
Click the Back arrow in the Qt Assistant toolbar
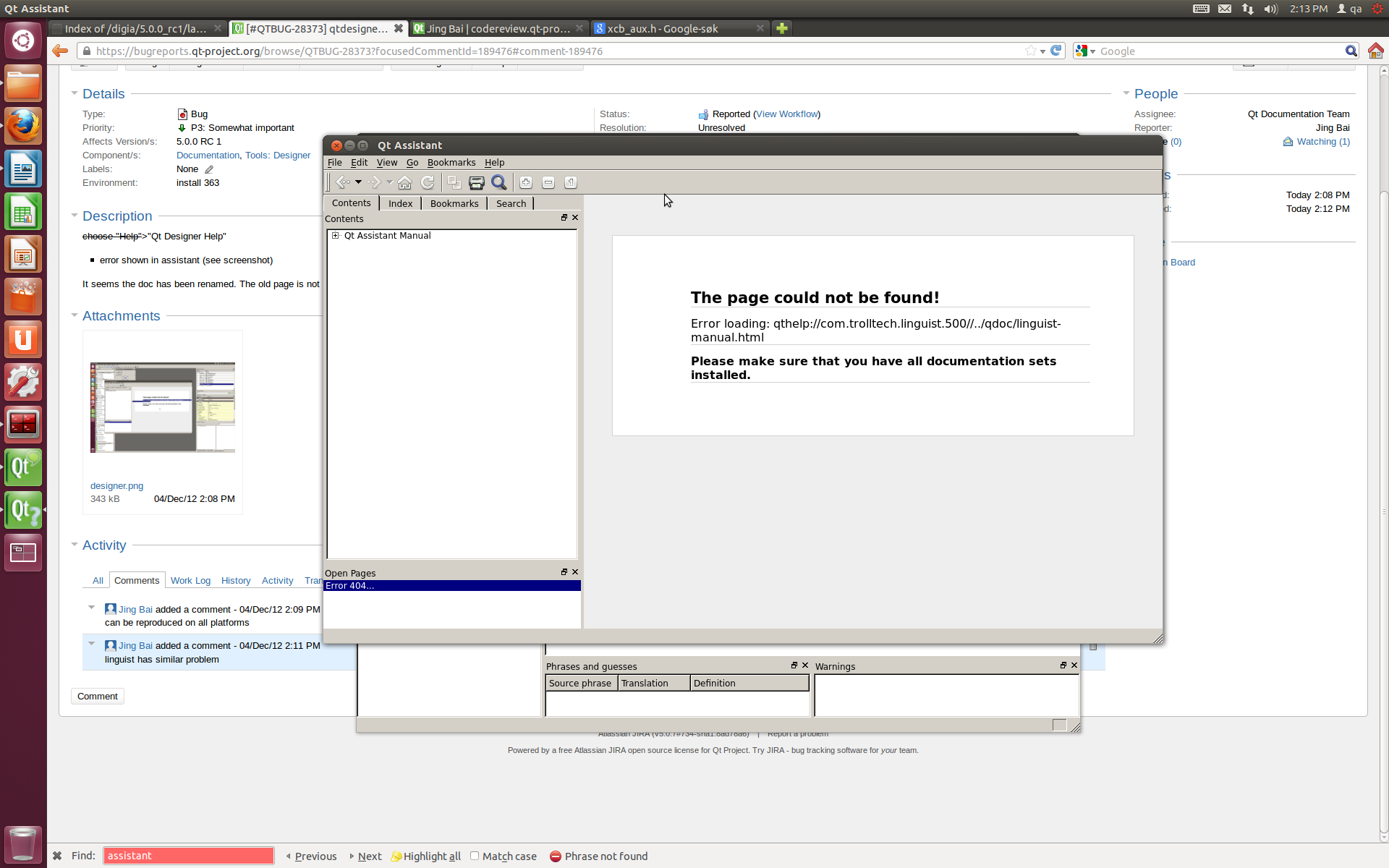coord(343,182)
